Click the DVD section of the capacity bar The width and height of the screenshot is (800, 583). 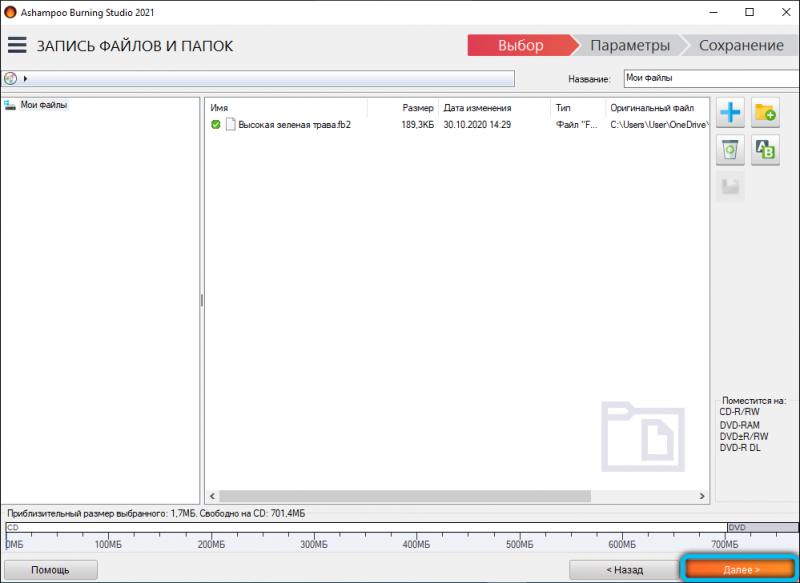762,527
